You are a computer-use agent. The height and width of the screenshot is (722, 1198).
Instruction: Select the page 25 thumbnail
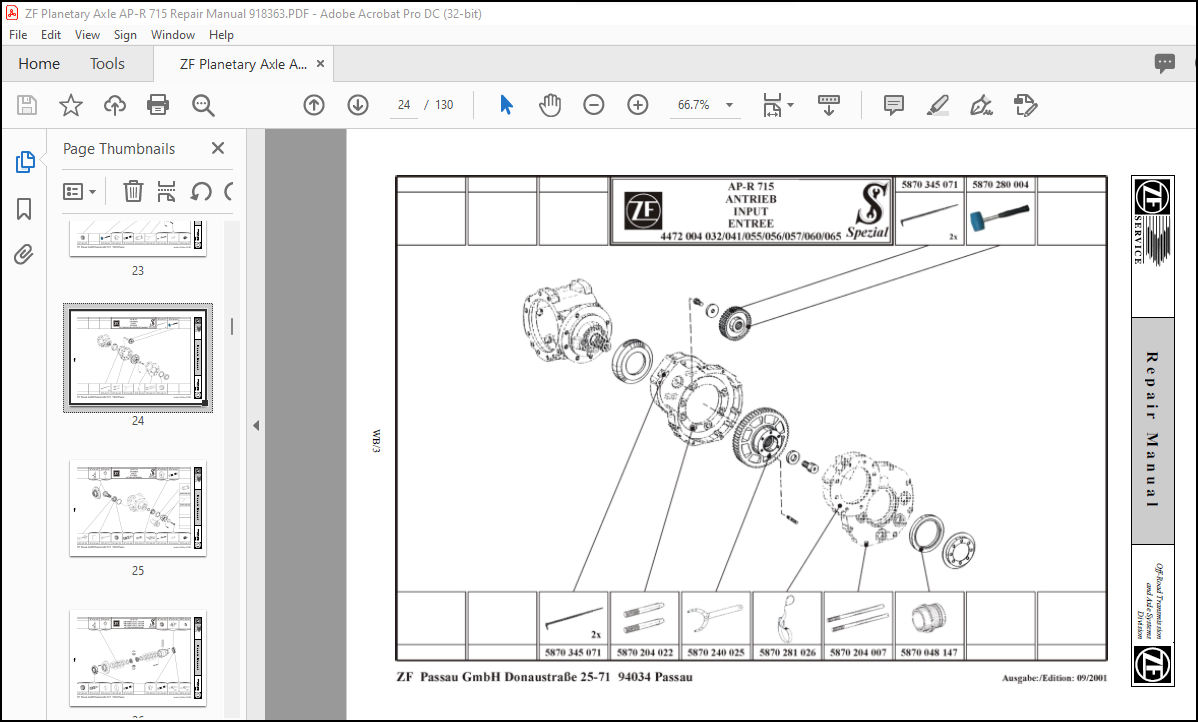[138, 508]
